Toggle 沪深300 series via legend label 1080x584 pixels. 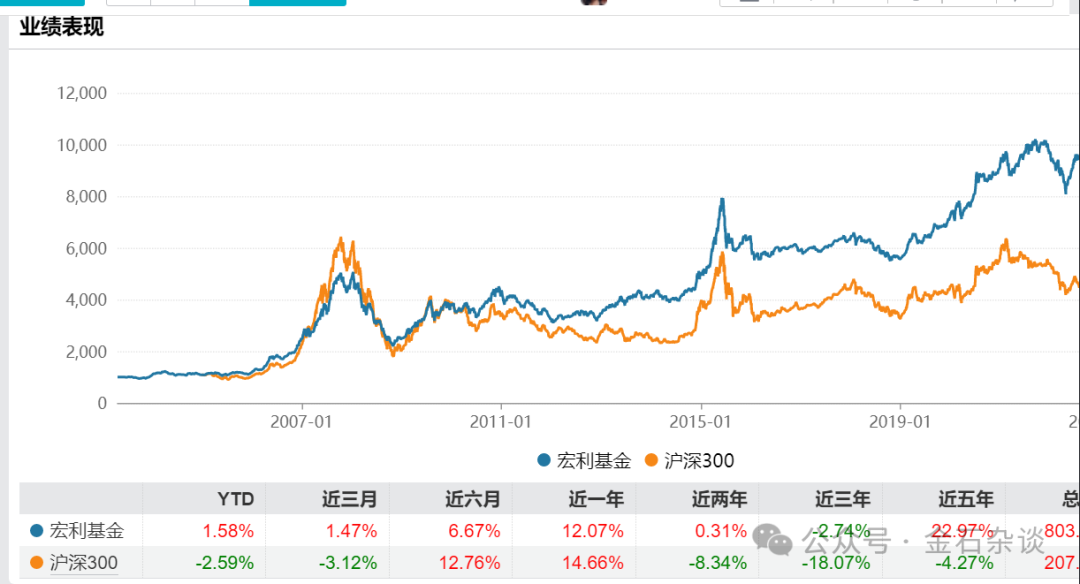[698, 461]
